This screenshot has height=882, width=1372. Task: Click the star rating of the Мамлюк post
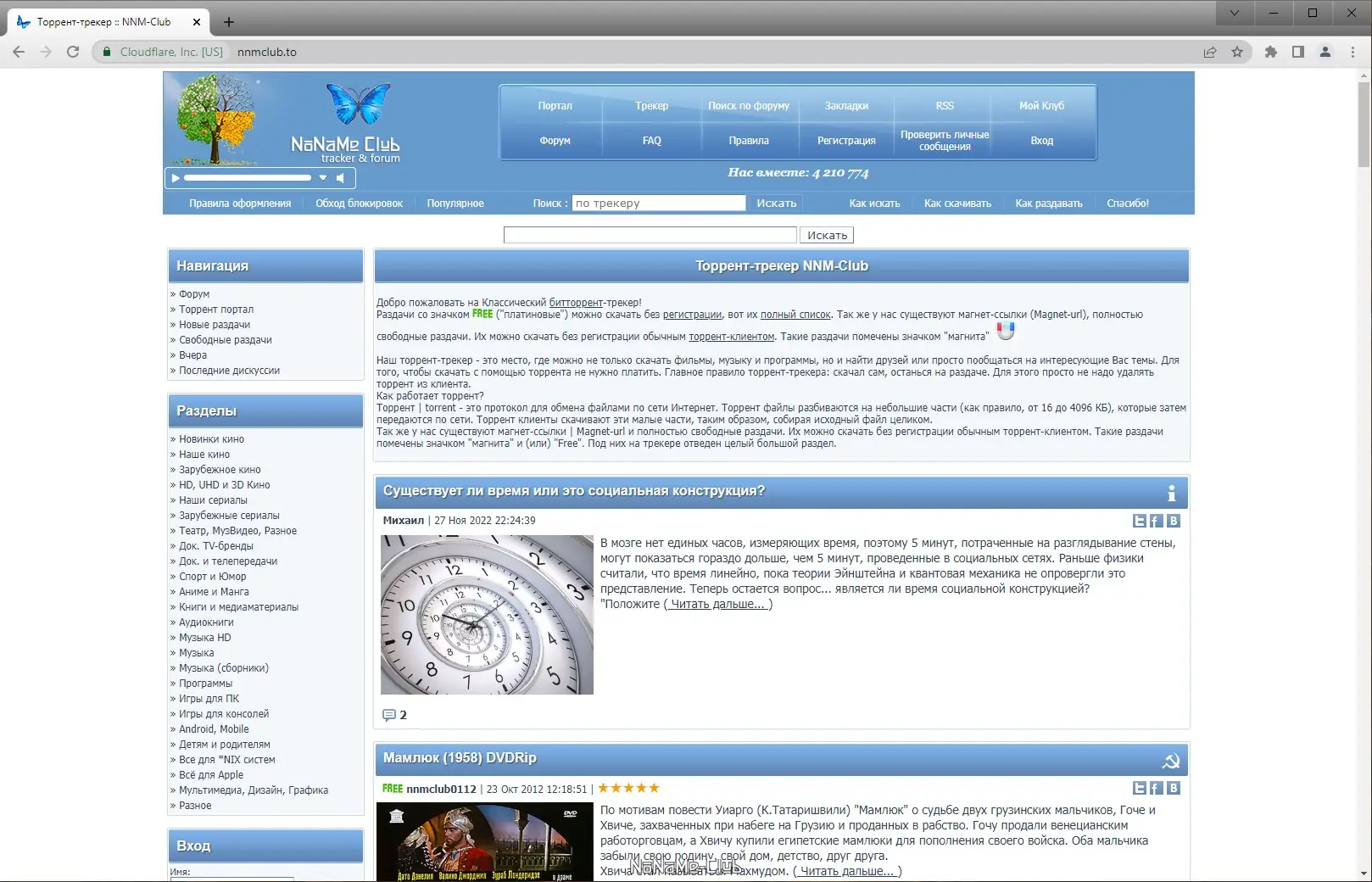(629, 788)
